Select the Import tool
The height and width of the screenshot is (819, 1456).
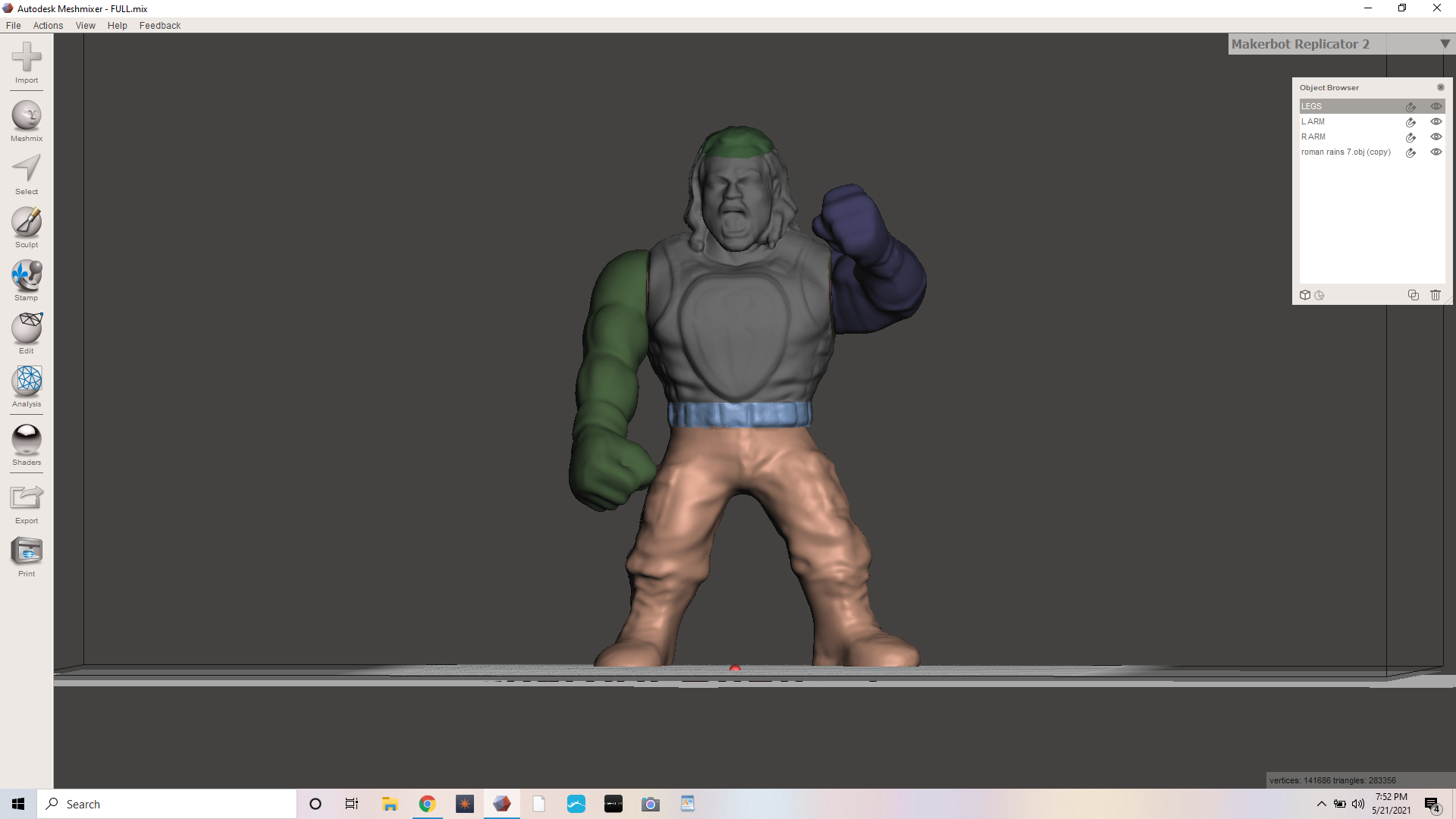(26, 64)
